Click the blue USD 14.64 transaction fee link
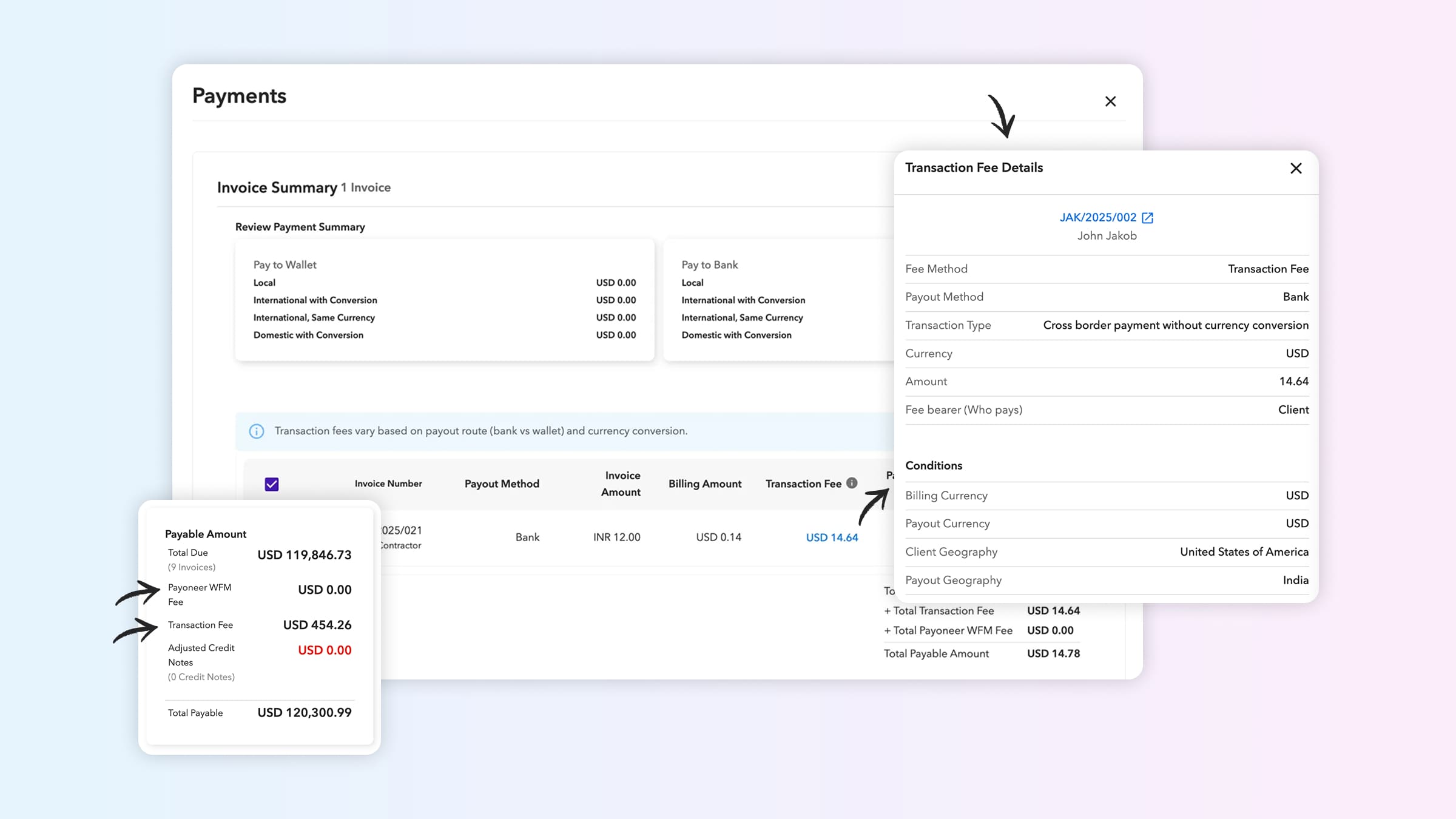The image size is (1456, 819). point(832,537)
